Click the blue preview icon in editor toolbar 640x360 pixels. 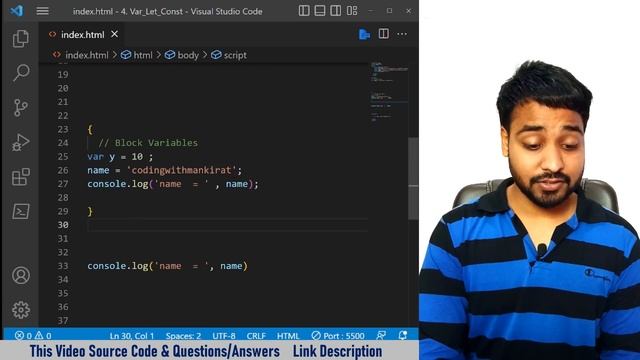364,34
